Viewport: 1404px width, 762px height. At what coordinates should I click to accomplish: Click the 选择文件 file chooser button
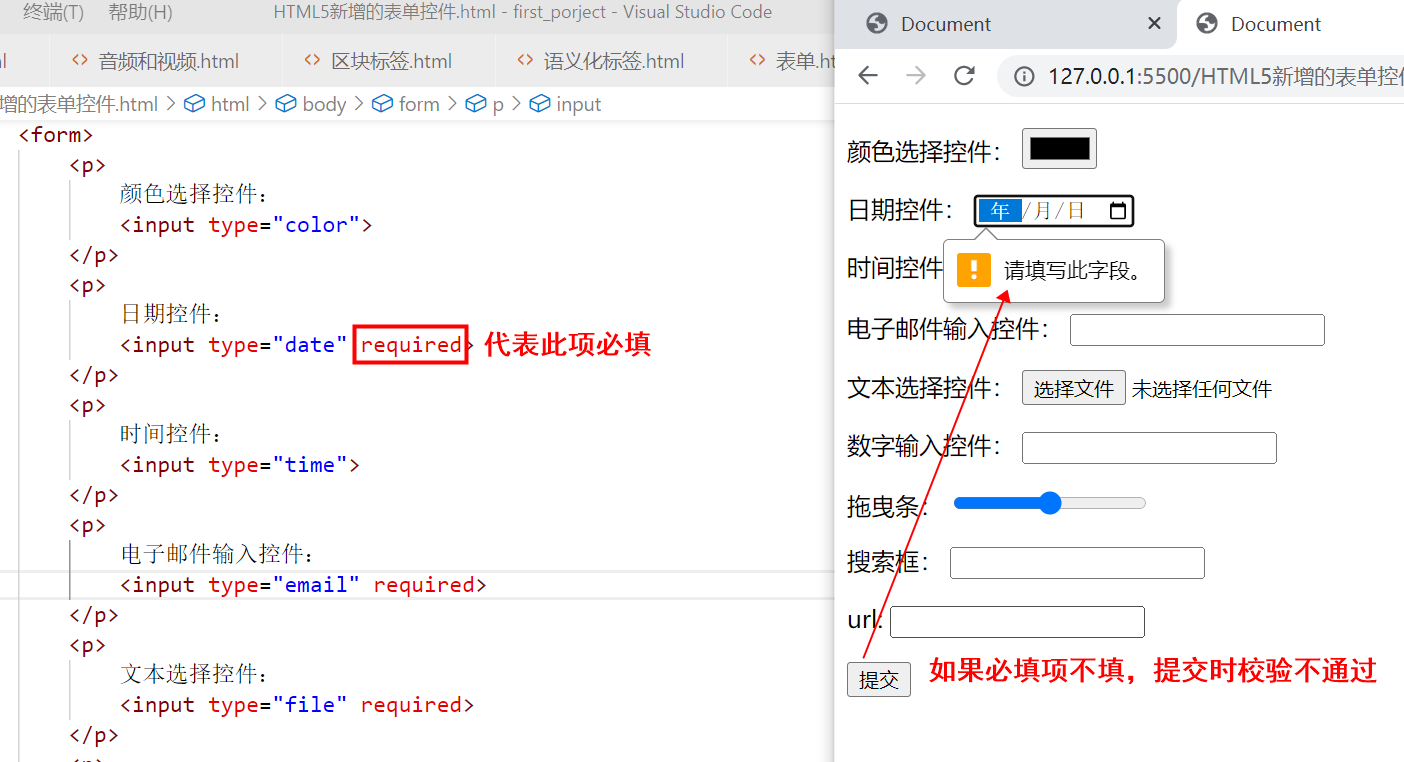click(1074, 388)
